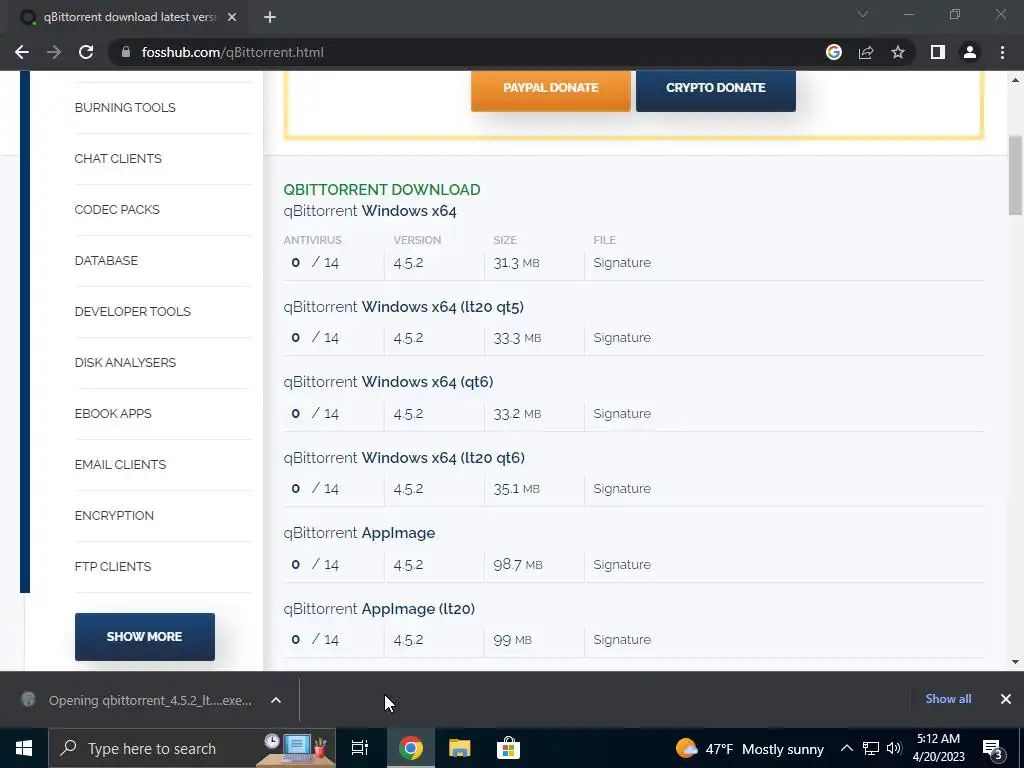Expand the download item options chevron
This screenshot has height=768, width=1024.
[x=276, y=700]
